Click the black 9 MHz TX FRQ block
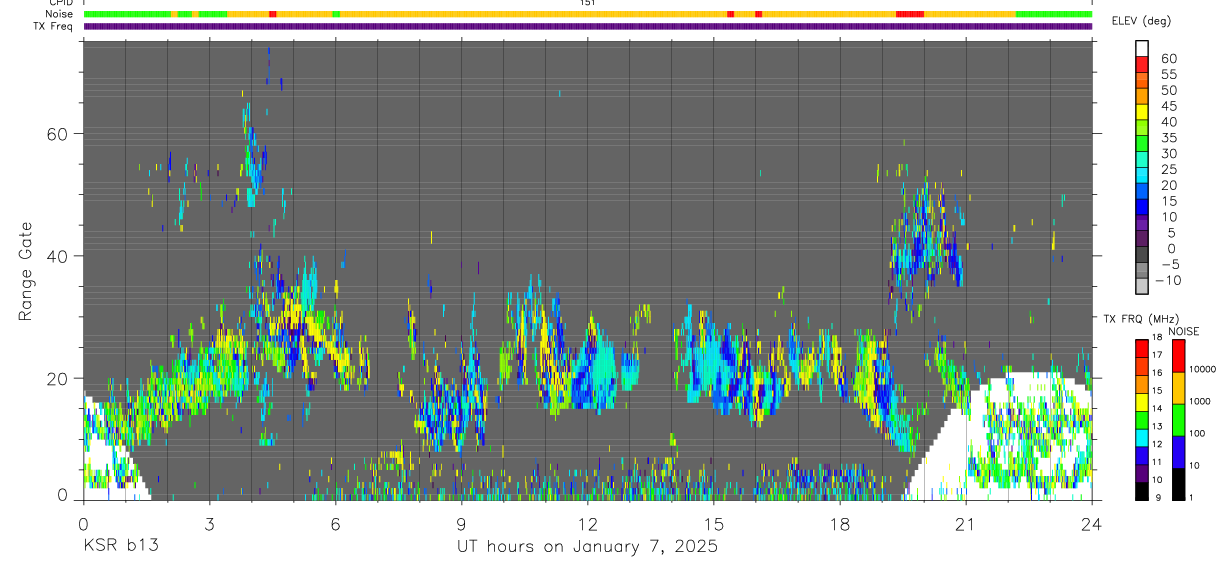The image size is (1228, 567). pos(1141,491)
